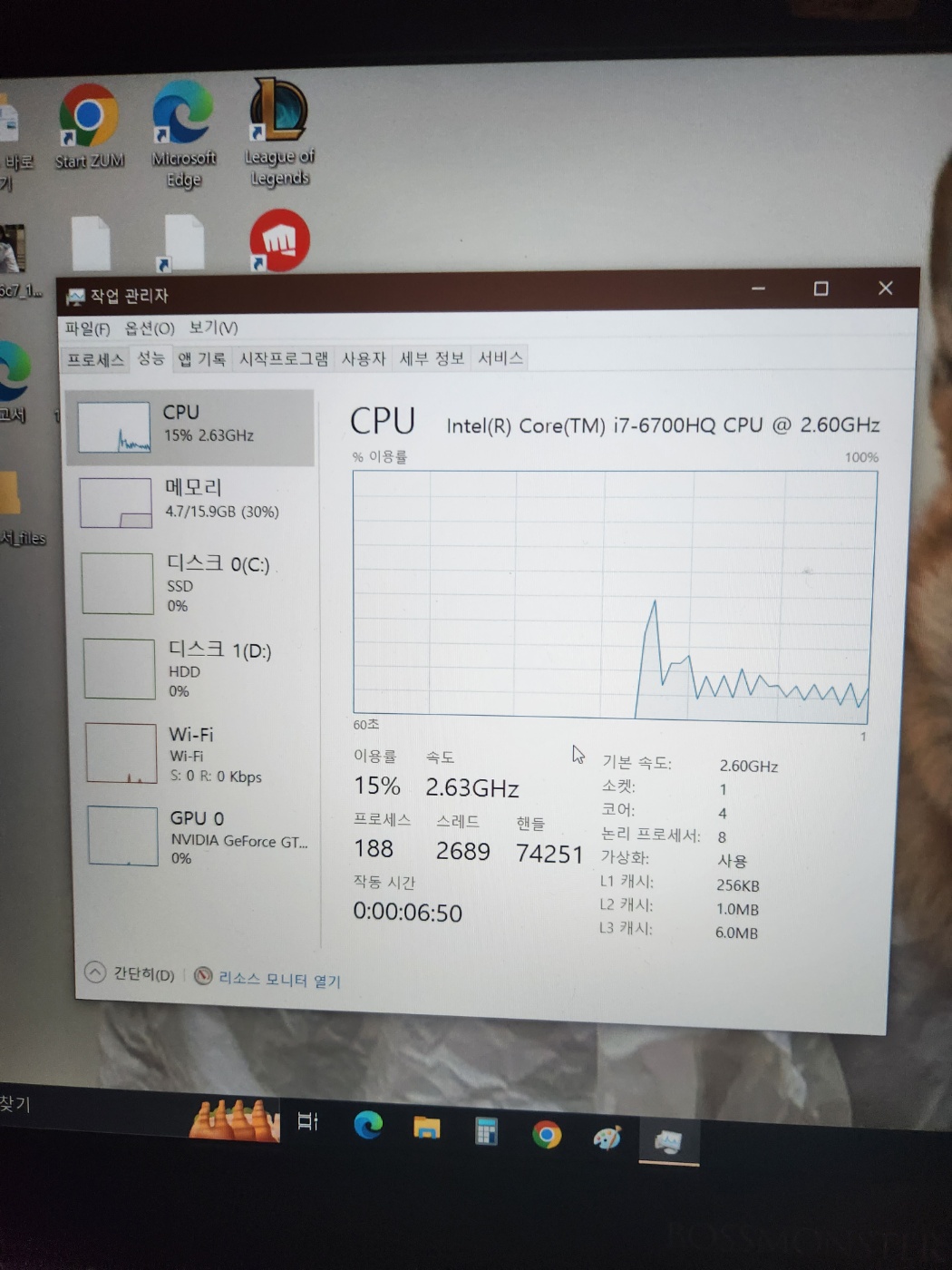The width and height of the screenshot is (952, 1270).
Task: Open Task View on the taskbar
Action: [307, 1121]
